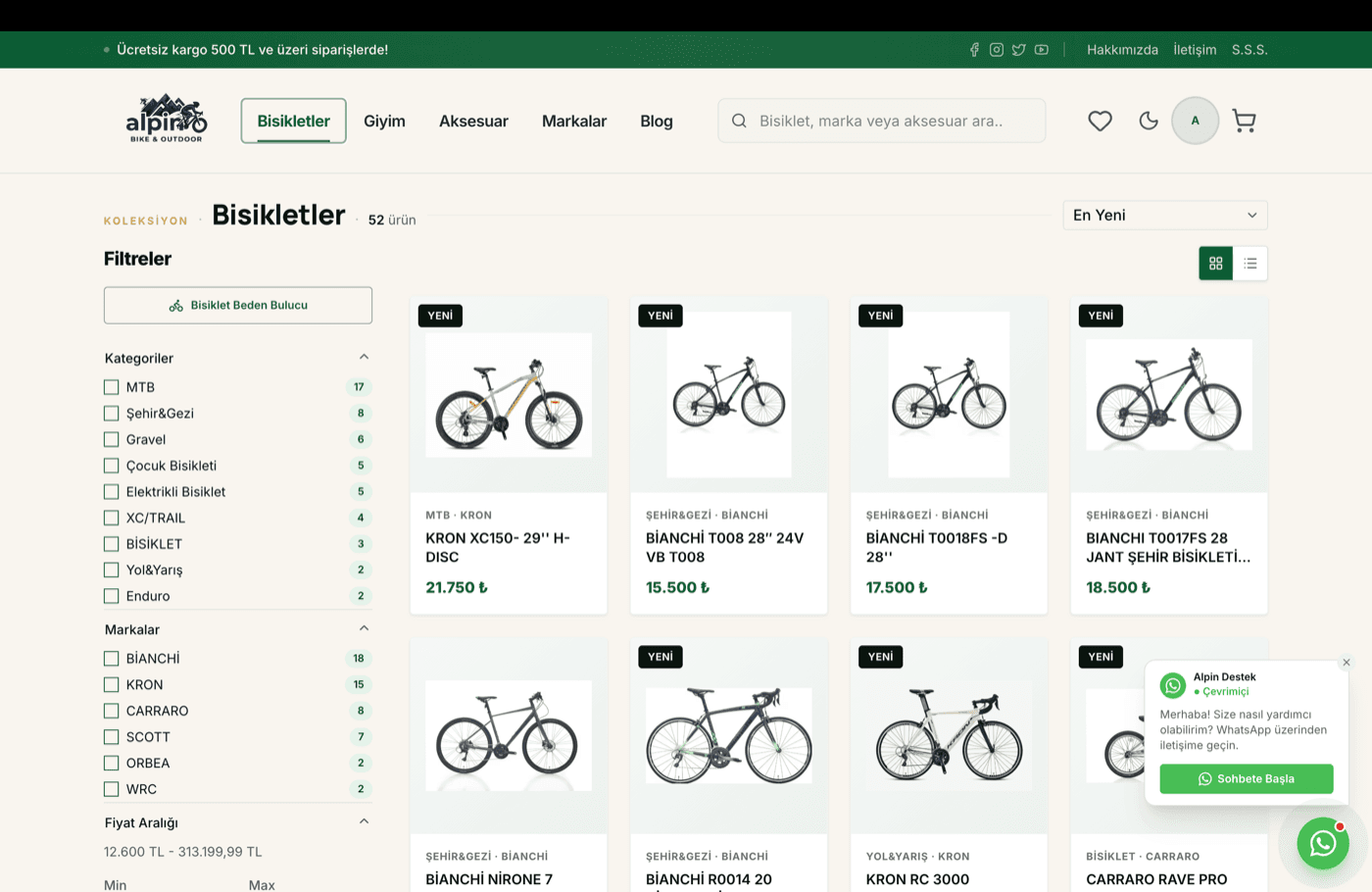Open the Instagram social link
1372x892 pixels.
[997, 50]
